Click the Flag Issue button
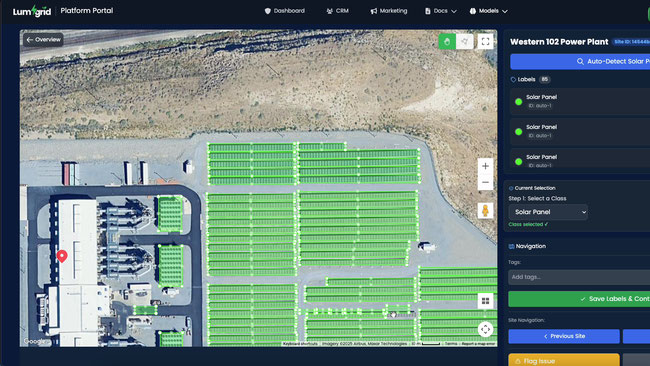 click(x=564, y=360)
